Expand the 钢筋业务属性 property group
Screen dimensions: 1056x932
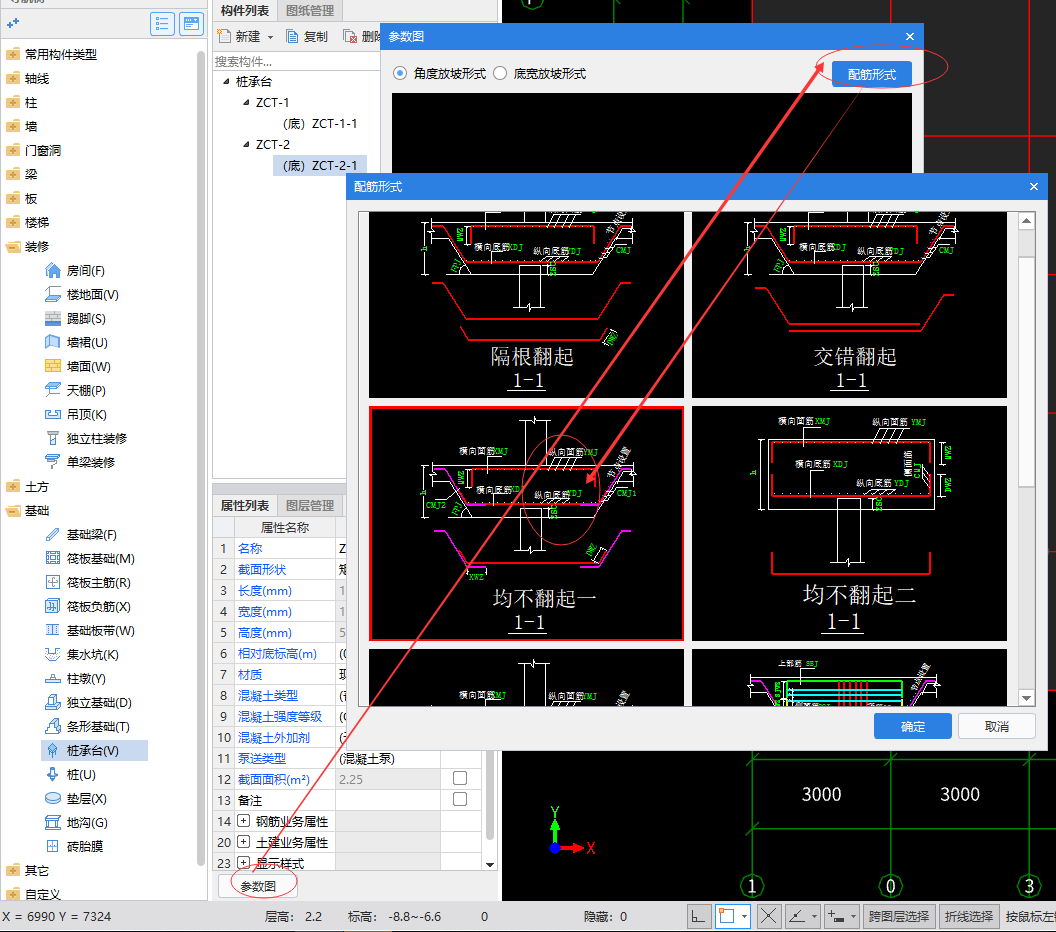pyautogui.click(x=244, y=821)
